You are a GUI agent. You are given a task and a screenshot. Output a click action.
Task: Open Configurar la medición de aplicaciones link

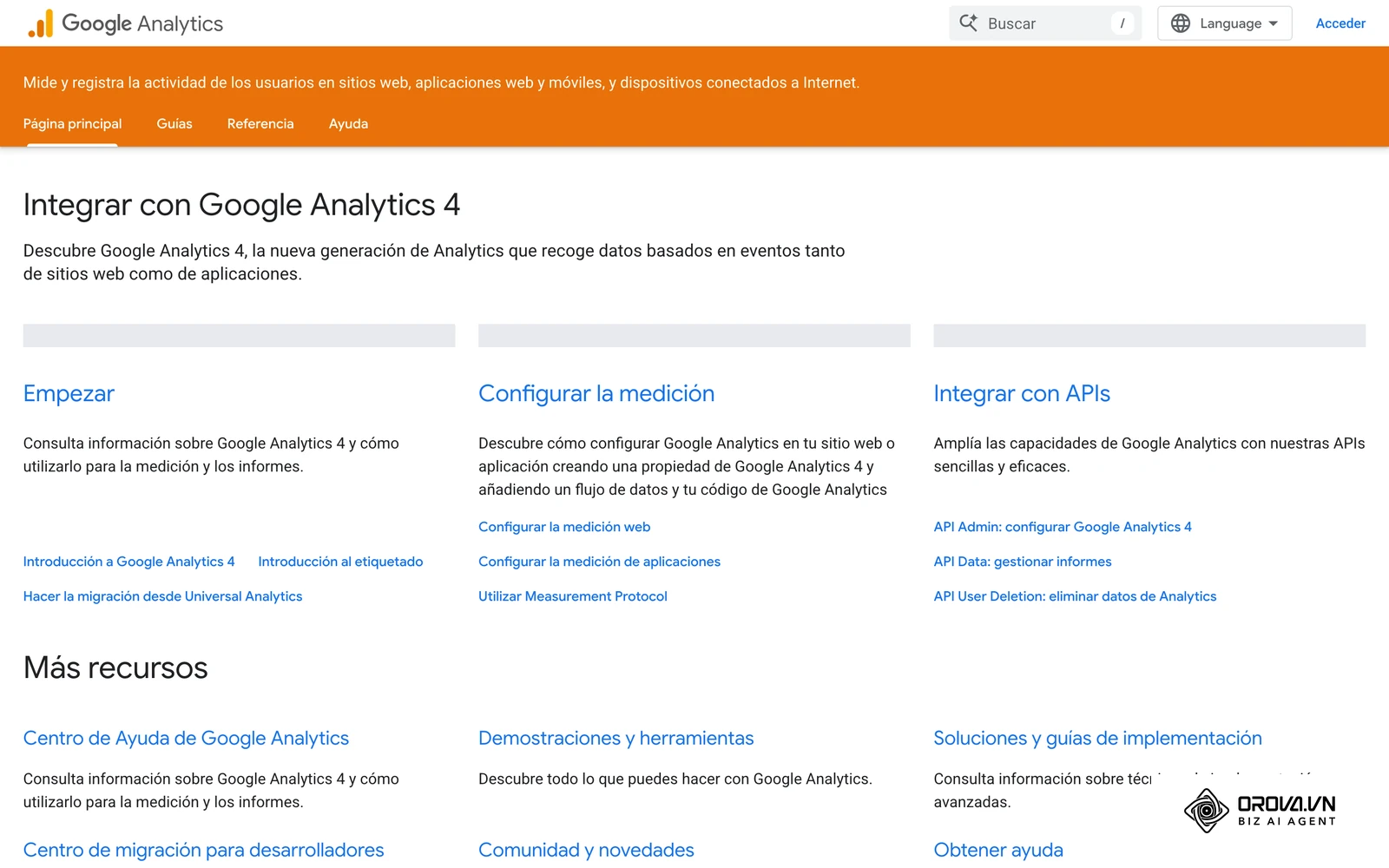point(599,562)
